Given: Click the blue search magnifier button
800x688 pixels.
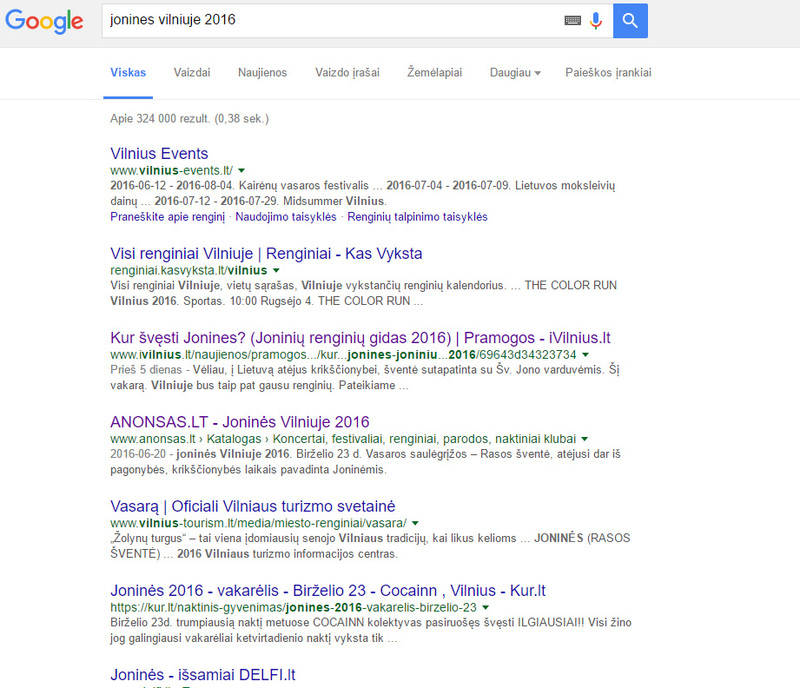Looking at the screenshot, I should [x=630, y=20].
